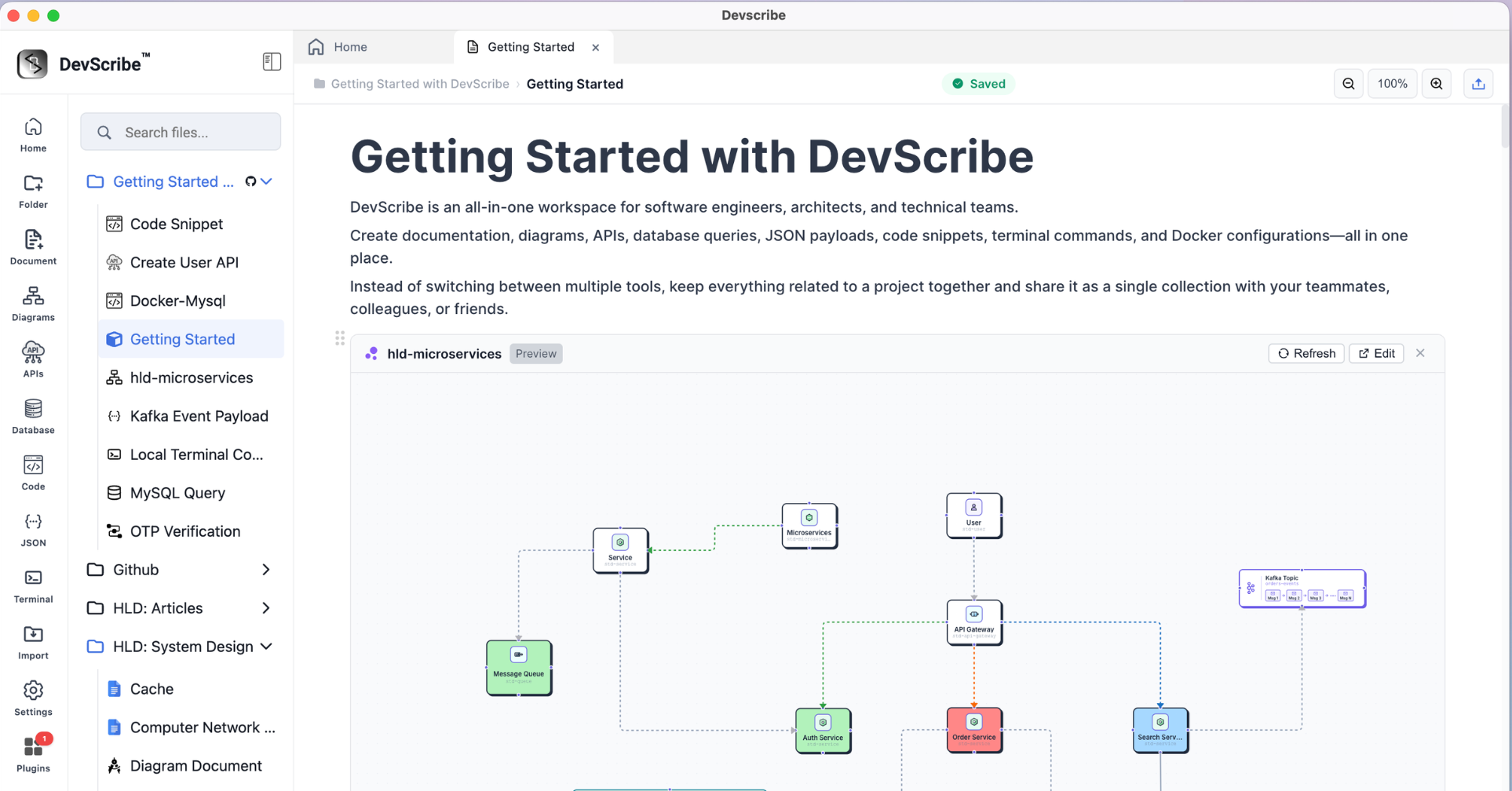Open OTP Verification file

click(x=192, y=531)
